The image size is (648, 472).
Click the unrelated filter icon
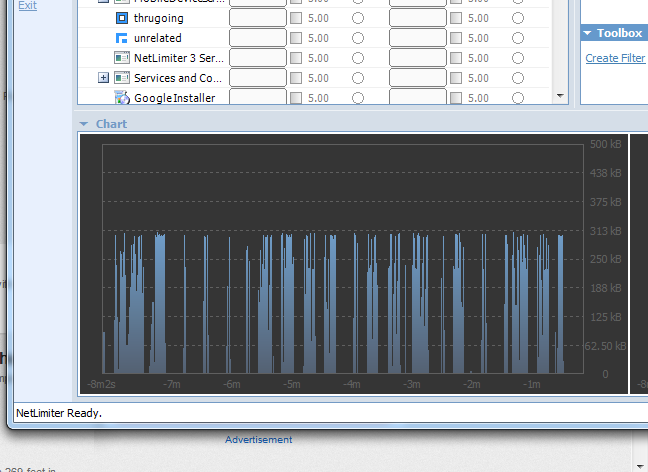[x=122, y=38]
